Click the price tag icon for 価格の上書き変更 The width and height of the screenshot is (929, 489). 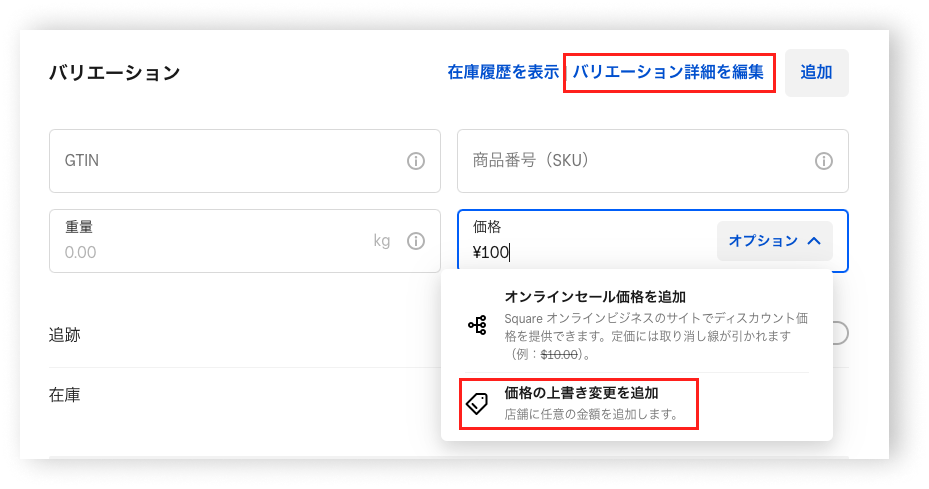click(477, 403)
